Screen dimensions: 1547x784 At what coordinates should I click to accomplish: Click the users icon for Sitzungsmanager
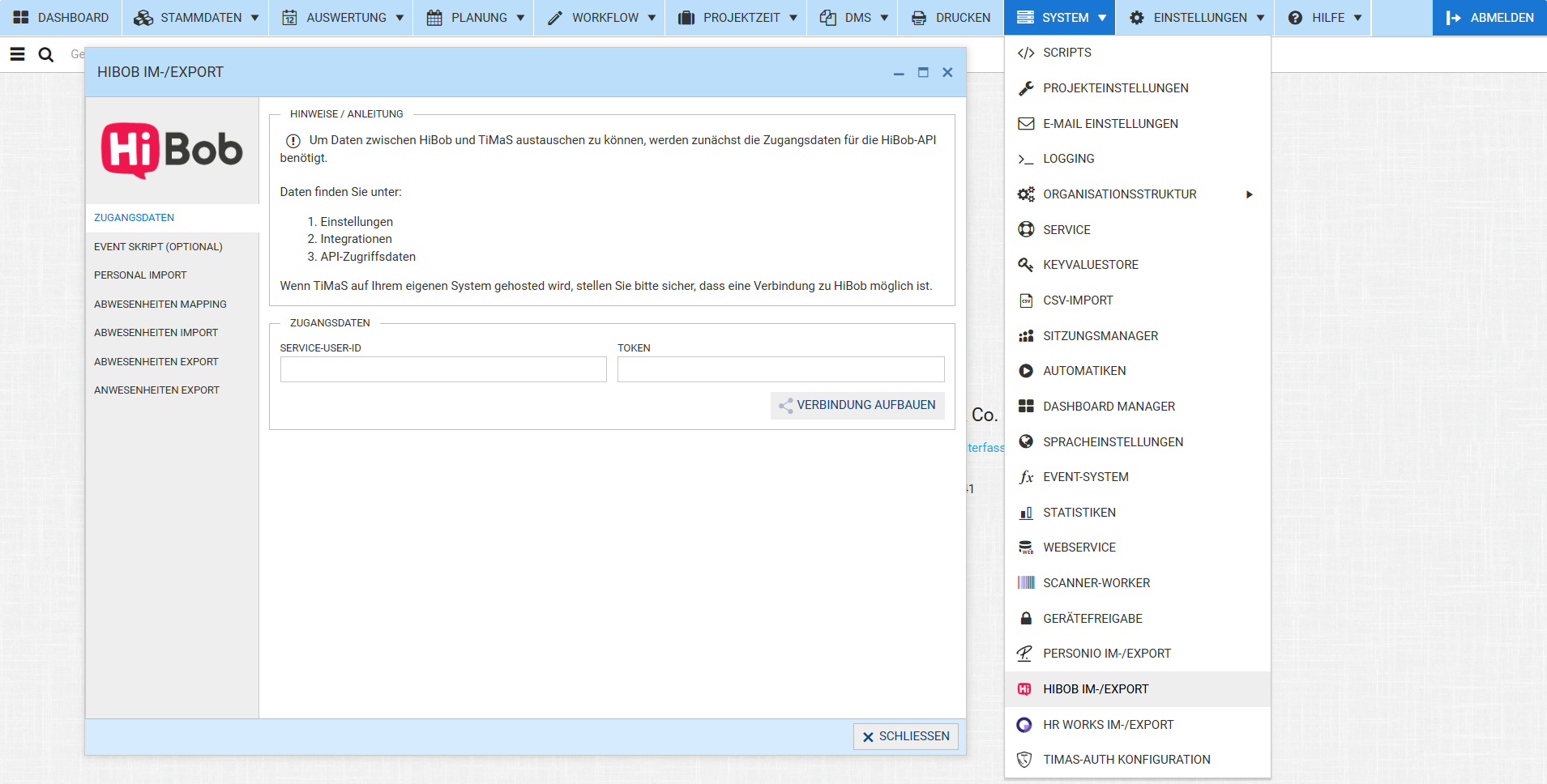(1026, 336)
